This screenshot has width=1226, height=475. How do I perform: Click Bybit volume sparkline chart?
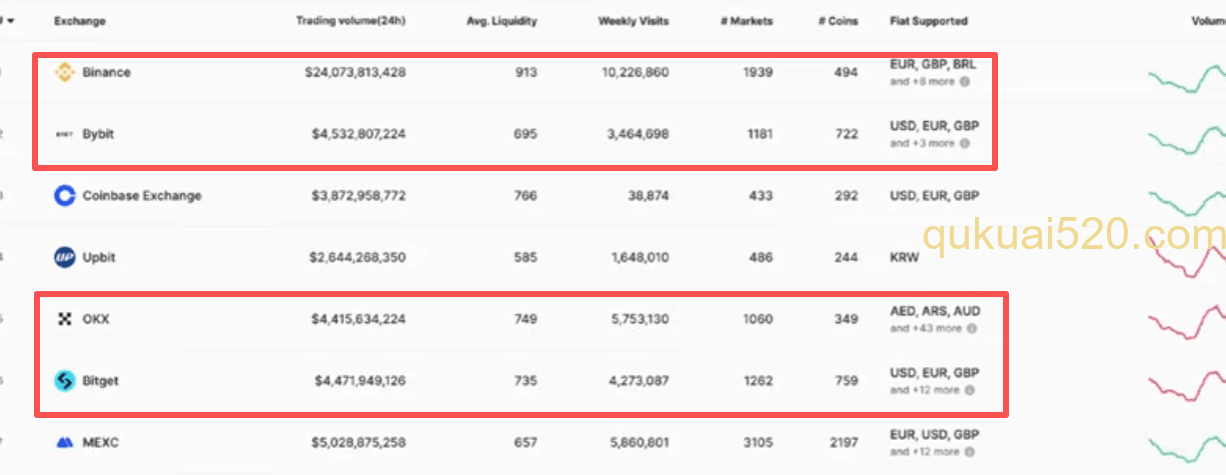[x=1186, y=138]
